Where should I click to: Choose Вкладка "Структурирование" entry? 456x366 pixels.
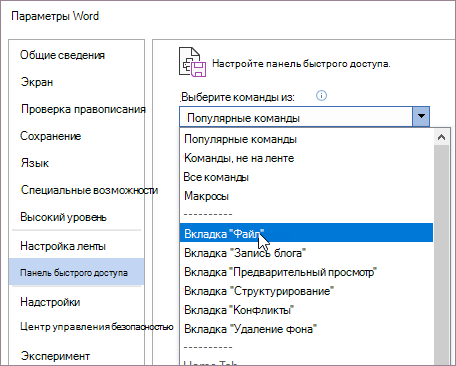pos(306,291)
